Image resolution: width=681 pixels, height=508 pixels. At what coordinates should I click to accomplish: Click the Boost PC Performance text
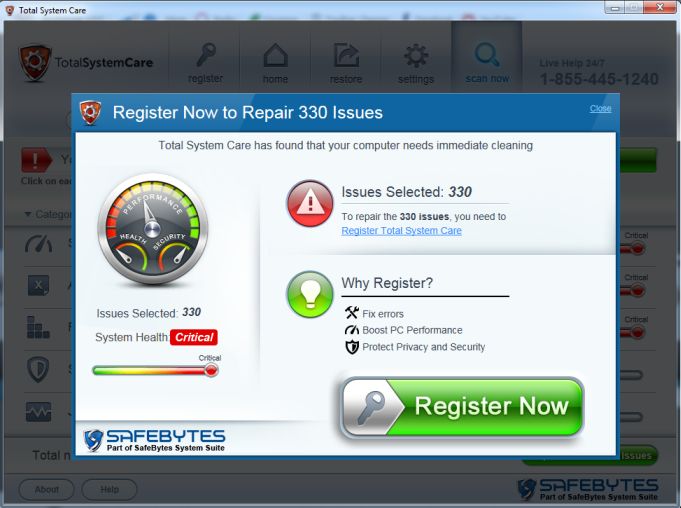click(x=412, y=330)
